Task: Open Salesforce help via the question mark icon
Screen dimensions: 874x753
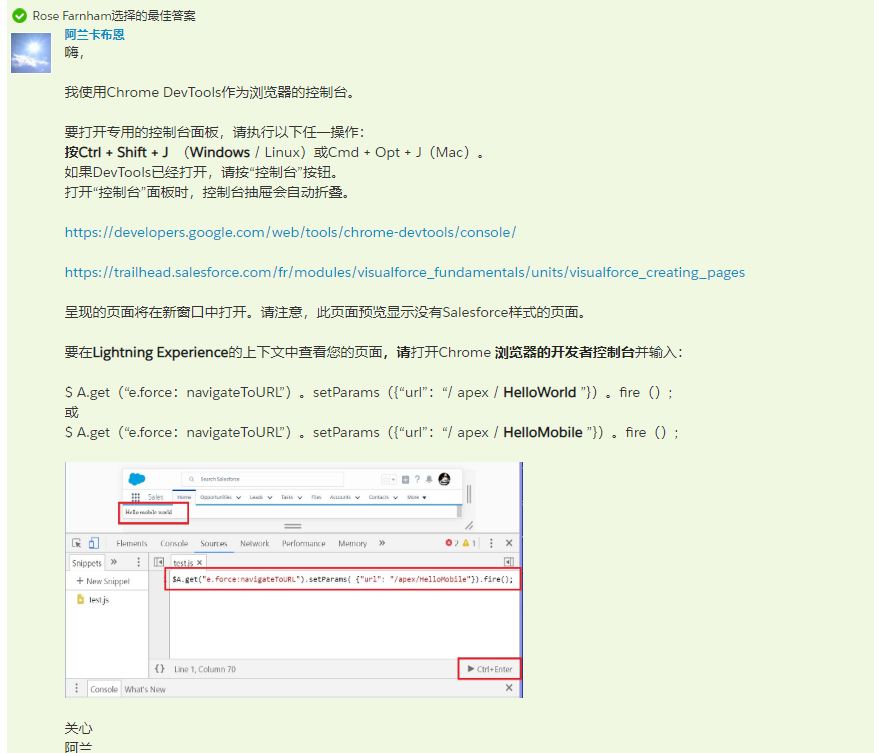Action: coord(418,478)
